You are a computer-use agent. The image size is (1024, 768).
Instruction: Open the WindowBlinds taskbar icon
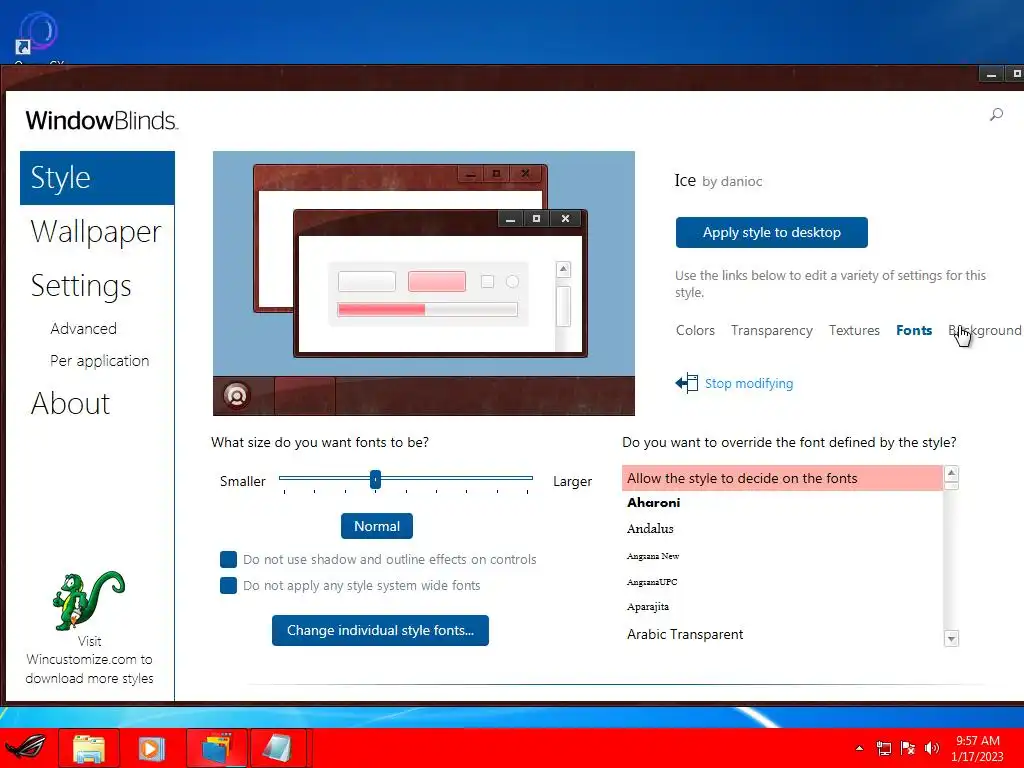(216, 748)
